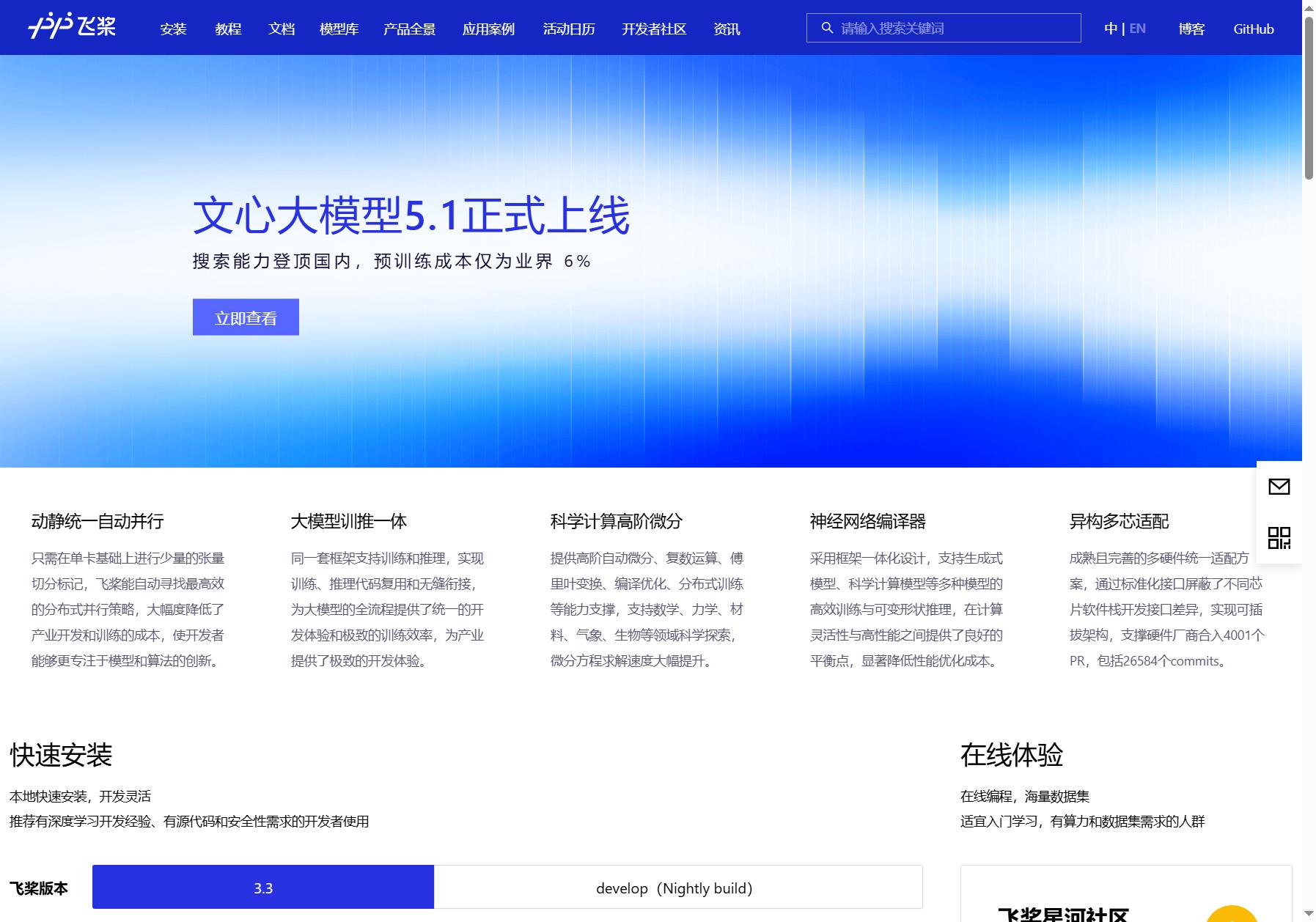Click the 在线体验 section title
The width and height of the screenshot is (1316, 922).
1012,755
